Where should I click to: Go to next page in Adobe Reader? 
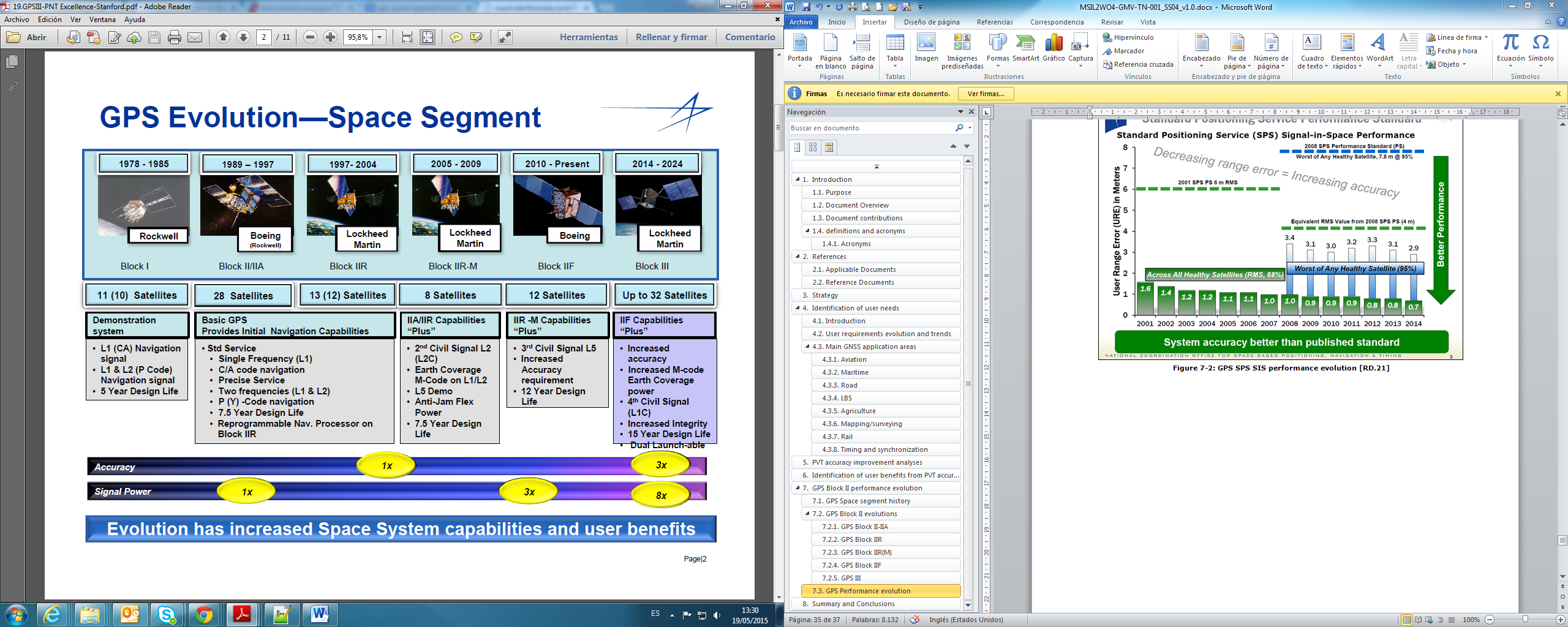(x=243, y=37)
